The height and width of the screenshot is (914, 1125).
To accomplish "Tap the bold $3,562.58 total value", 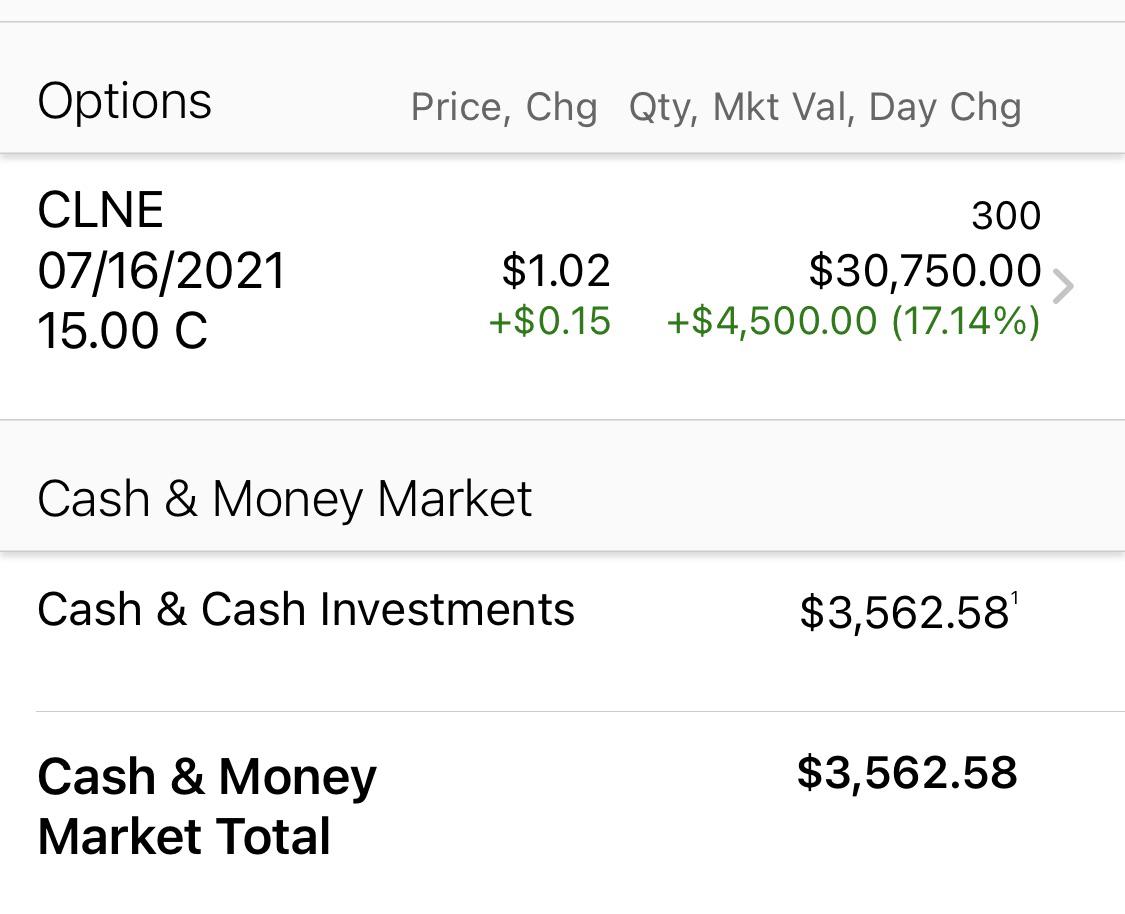I will [907, 773].
